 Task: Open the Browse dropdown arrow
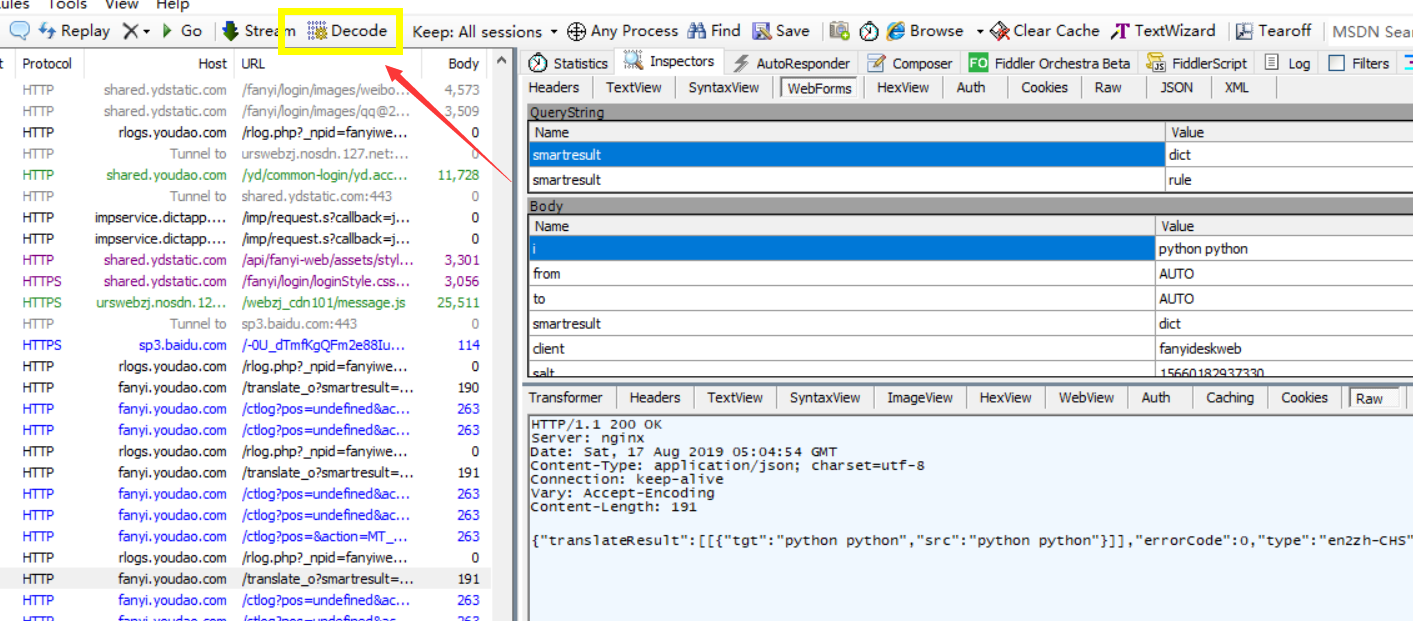[x=979, y=32]
